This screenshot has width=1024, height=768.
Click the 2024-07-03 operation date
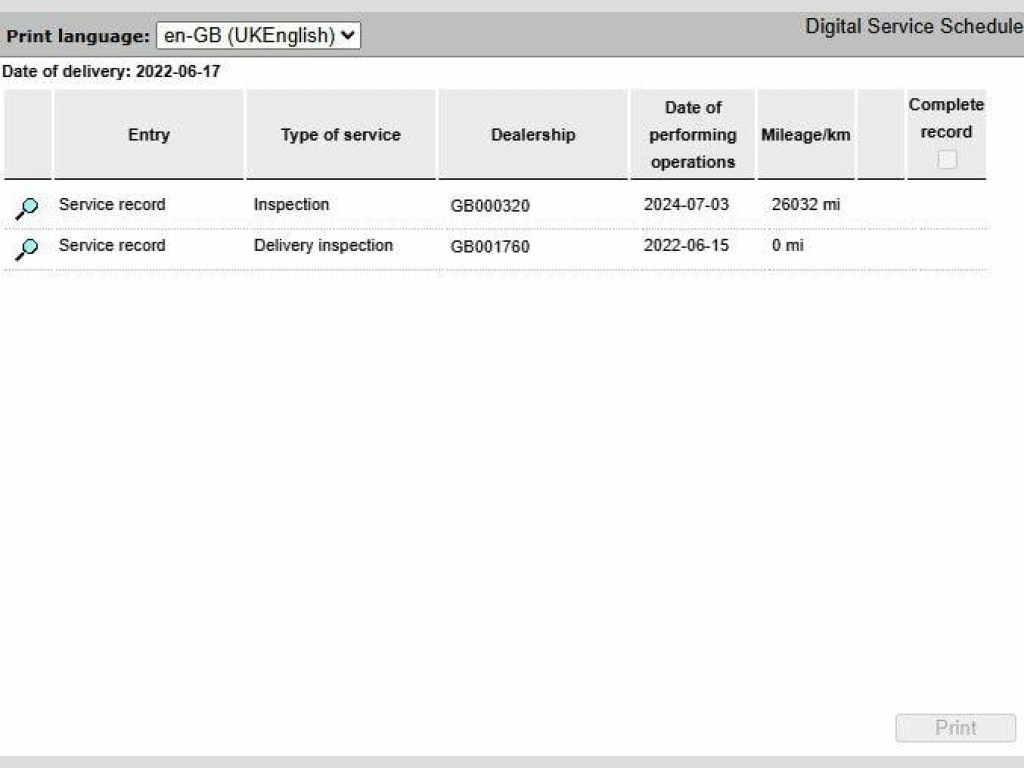tap(686, 205)
